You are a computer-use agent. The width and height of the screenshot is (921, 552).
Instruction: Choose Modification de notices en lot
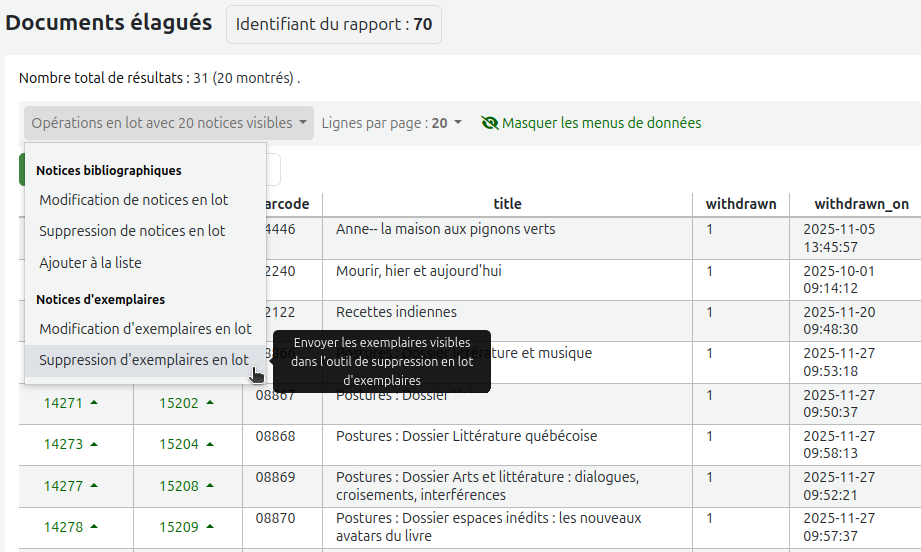133,200
